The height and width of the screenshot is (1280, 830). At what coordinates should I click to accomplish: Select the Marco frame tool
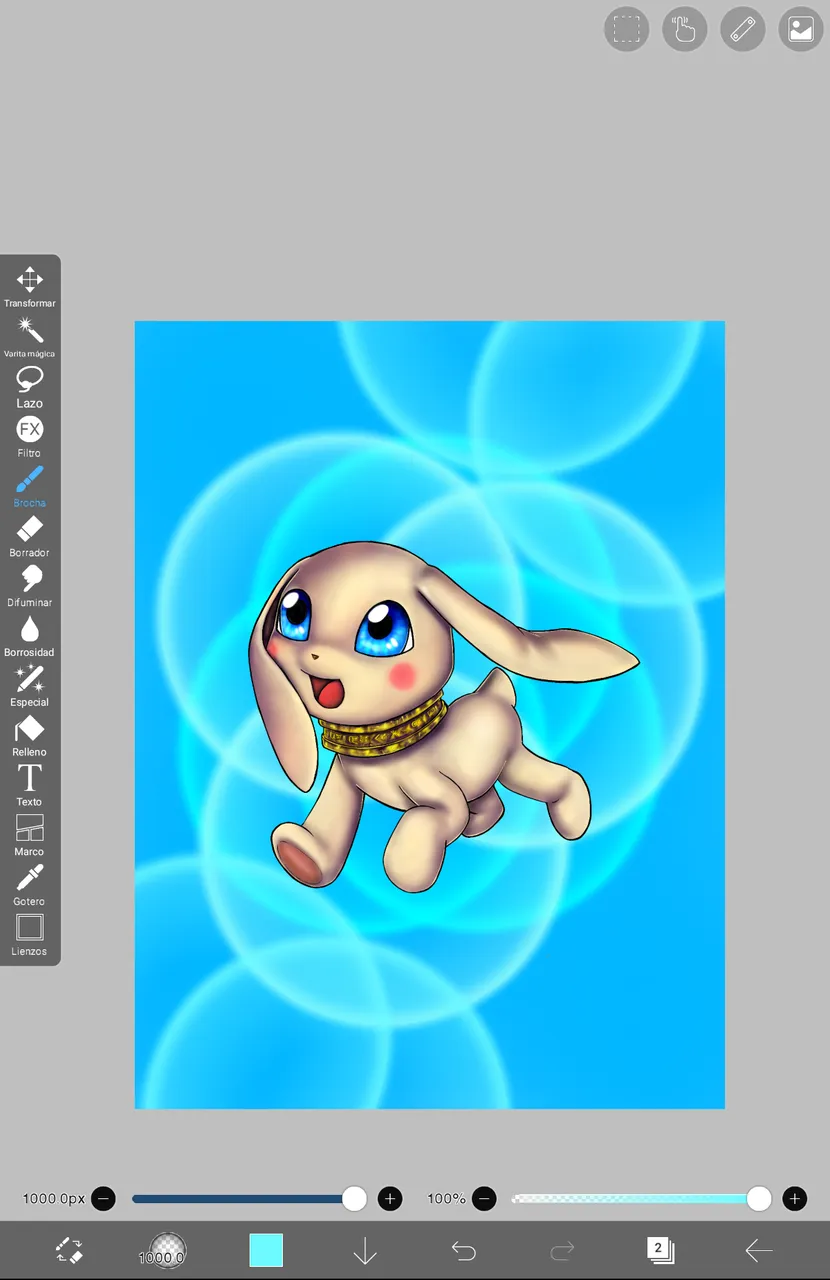[x=30, y=836]
